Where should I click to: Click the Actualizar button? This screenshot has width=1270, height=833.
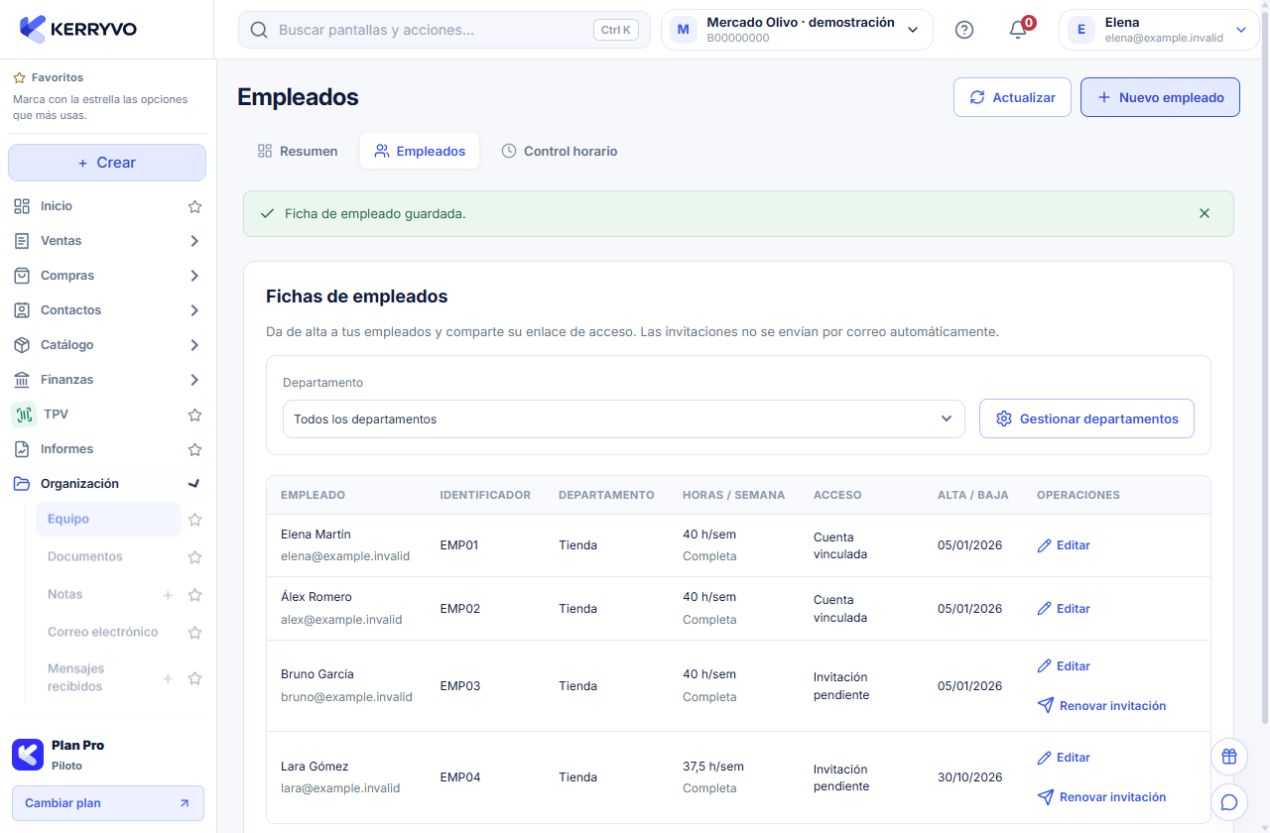click(x=1012, y=97)
